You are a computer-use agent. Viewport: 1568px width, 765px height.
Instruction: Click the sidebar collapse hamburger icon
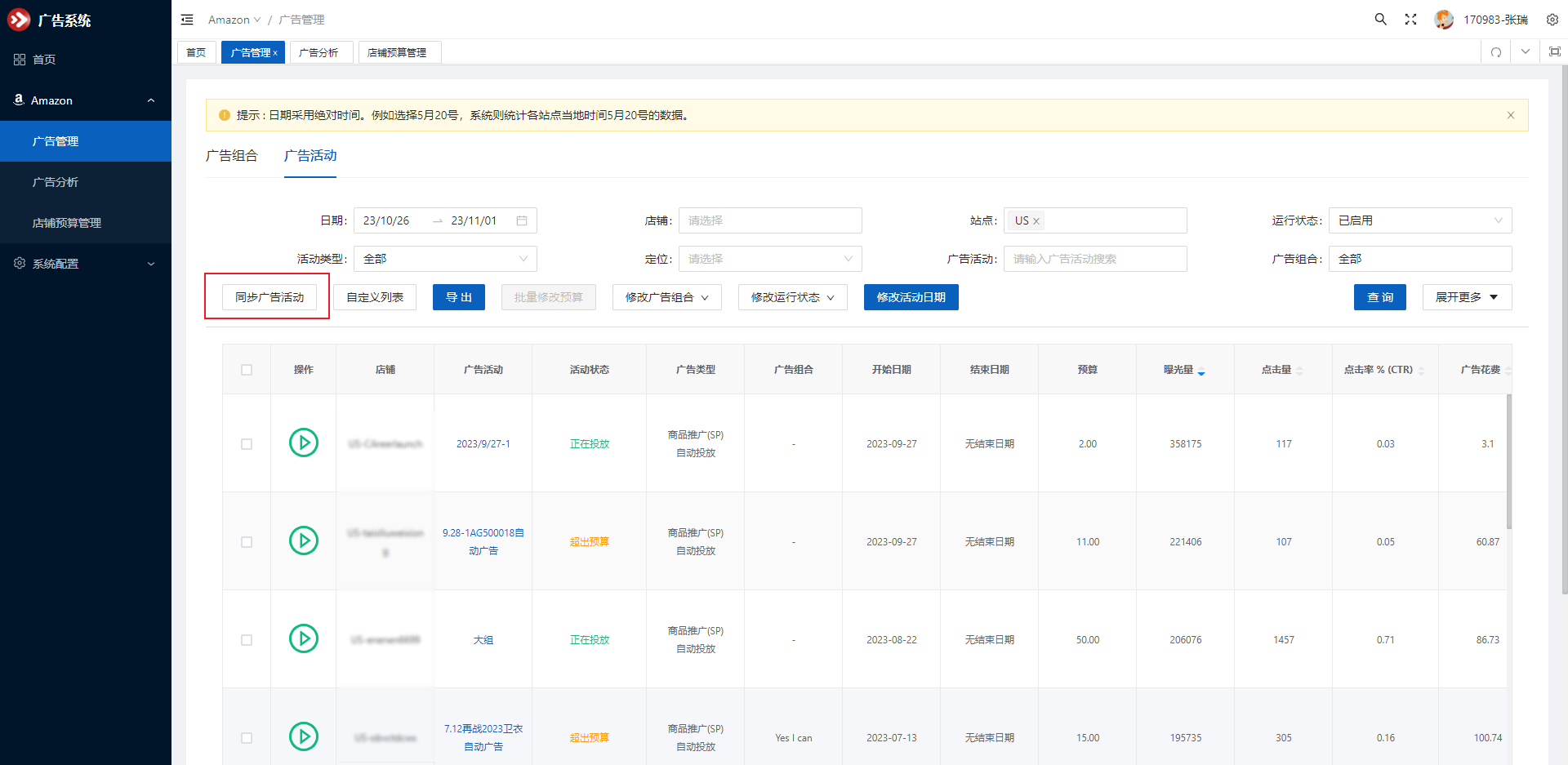tap(187, 20)
